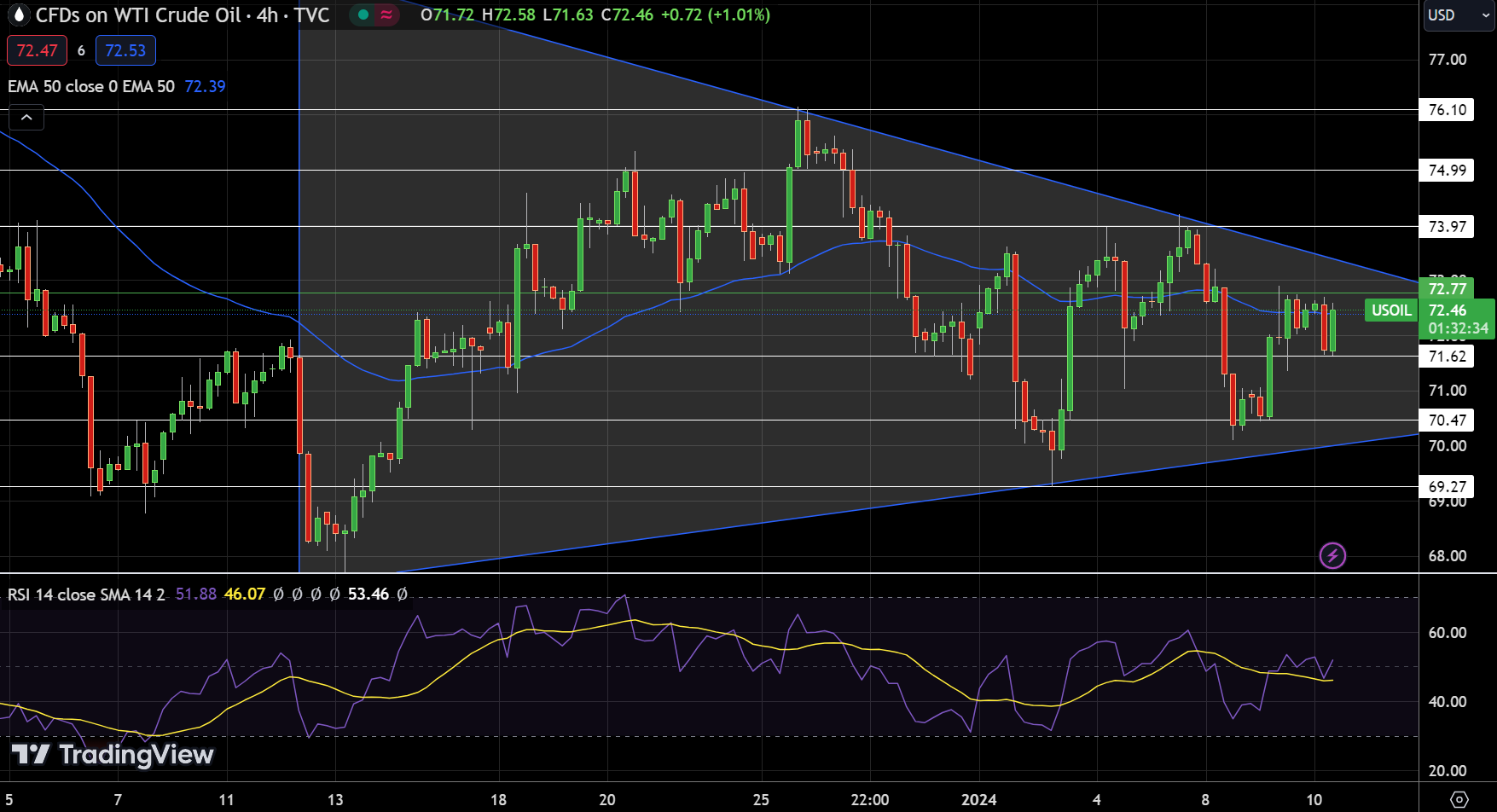Viewport: 1497px width, 812px height.
Task: Open the USD currency dropdown
Action: click(x=1459, y=15)
